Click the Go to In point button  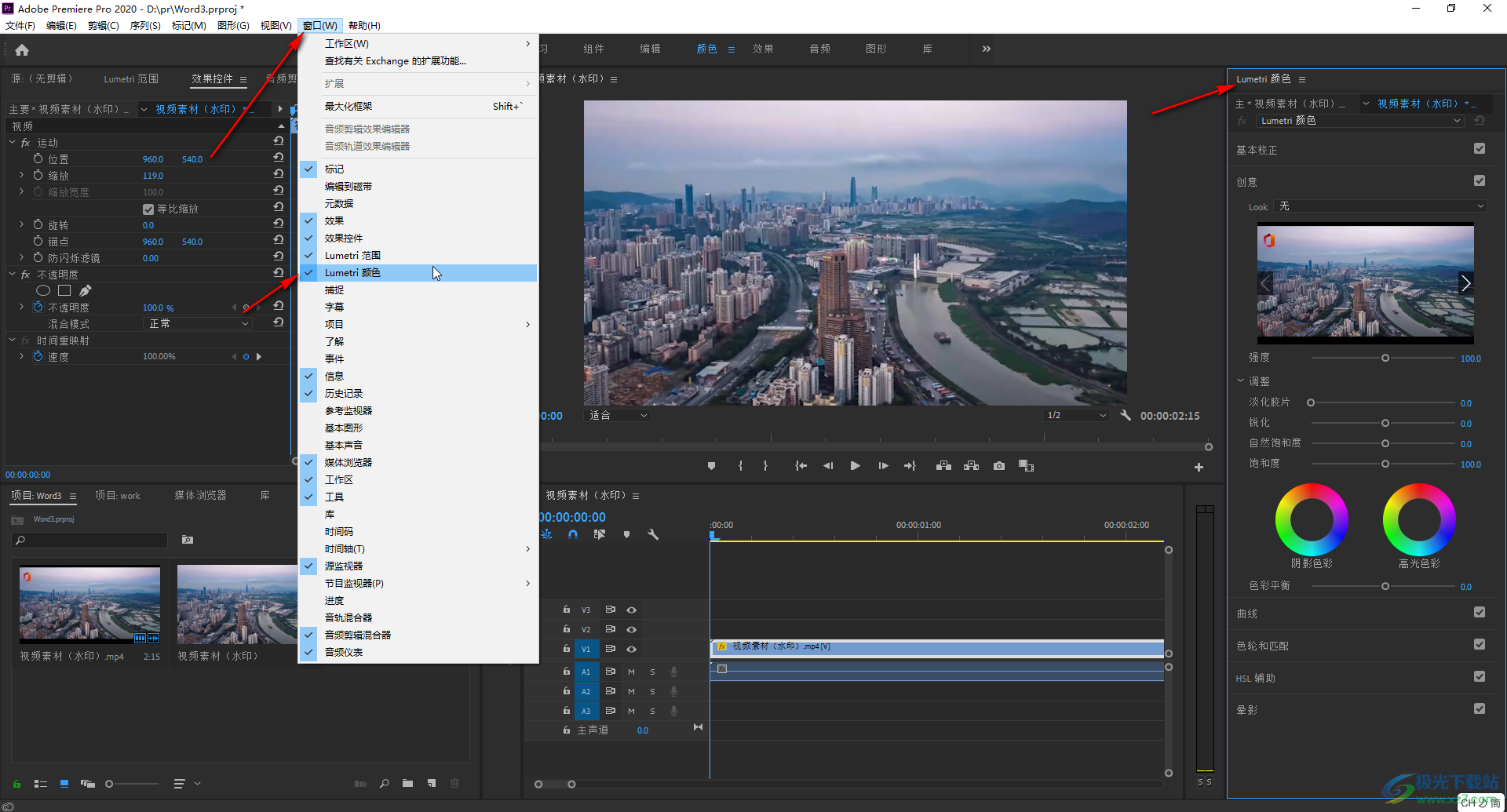tap(801, 466)
